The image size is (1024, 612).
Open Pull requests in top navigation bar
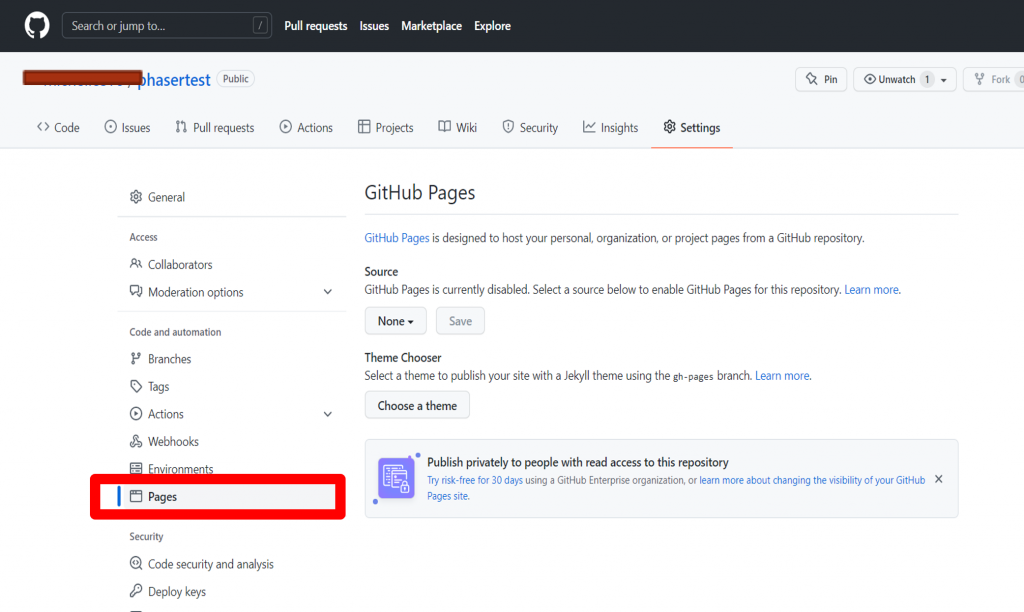315,26
